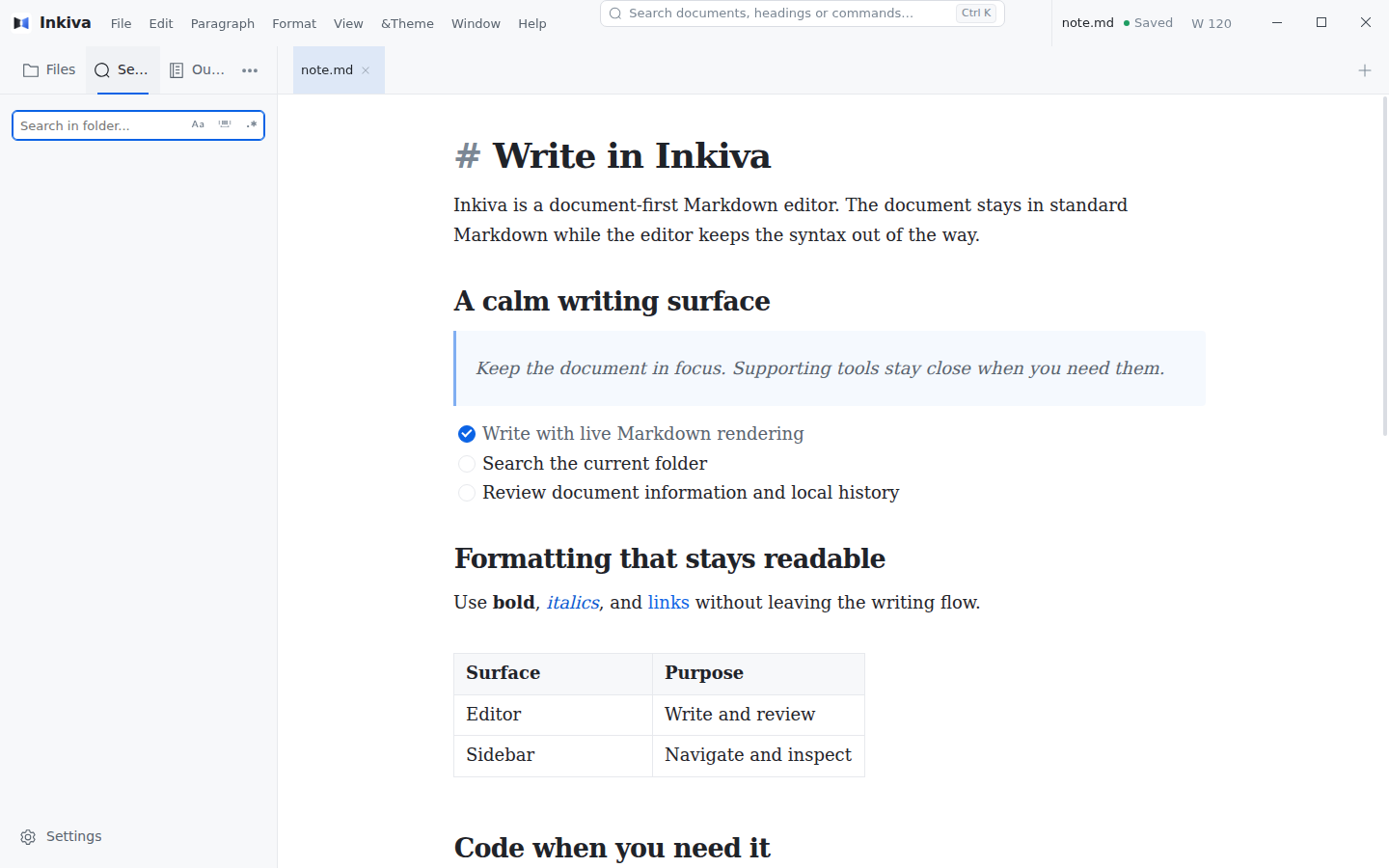Viewport: 1389px width, 868px height.
Task: Click the "Surface" table header cell
Action: tap(554, 674)
